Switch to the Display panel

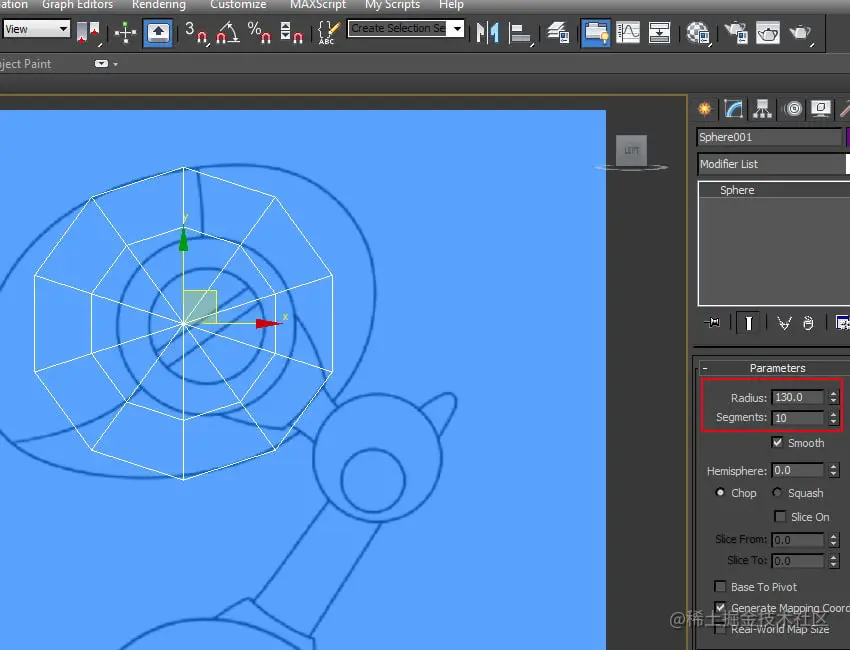tap(821, 109)
